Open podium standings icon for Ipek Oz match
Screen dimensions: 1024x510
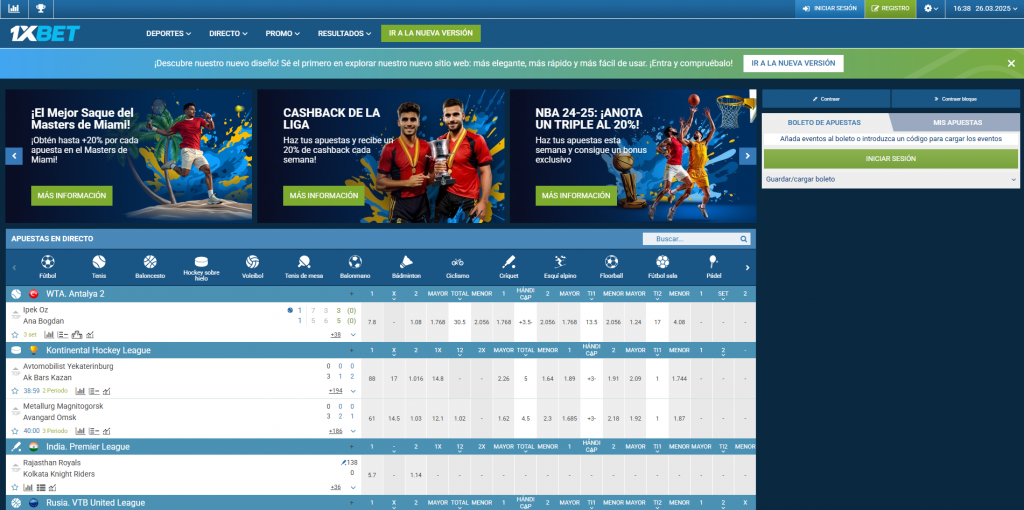76,334
